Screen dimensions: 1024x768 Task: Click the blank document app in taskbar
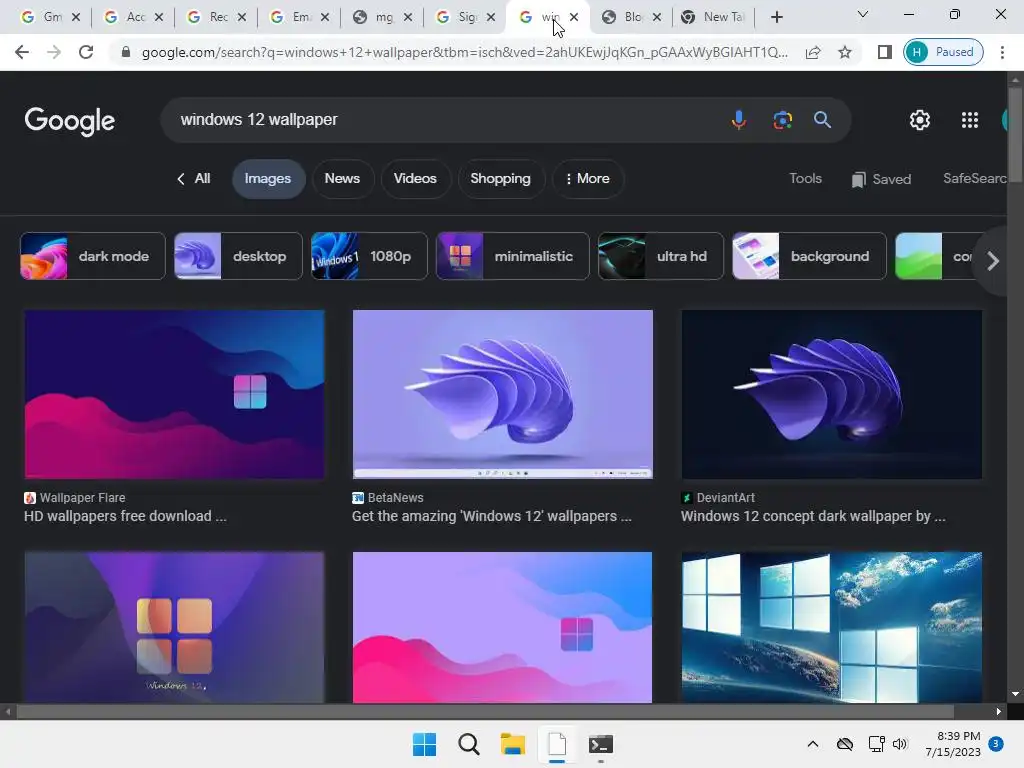tap(556, 744)
